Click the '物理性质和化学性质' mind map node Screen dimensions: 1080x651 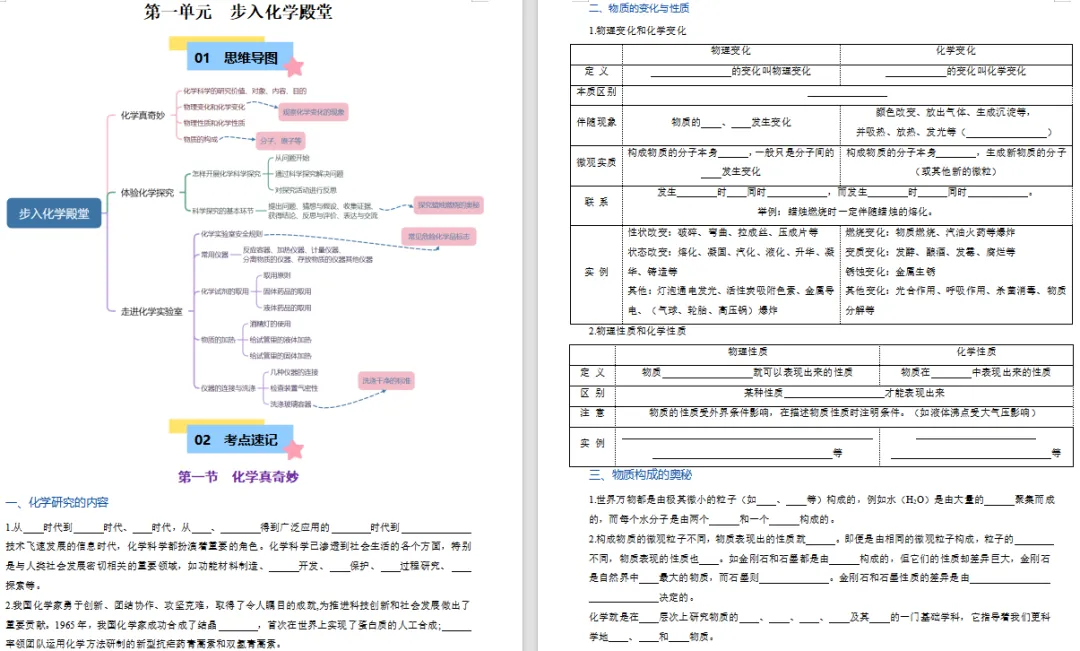pyautogui.click(x=214, y=123)
